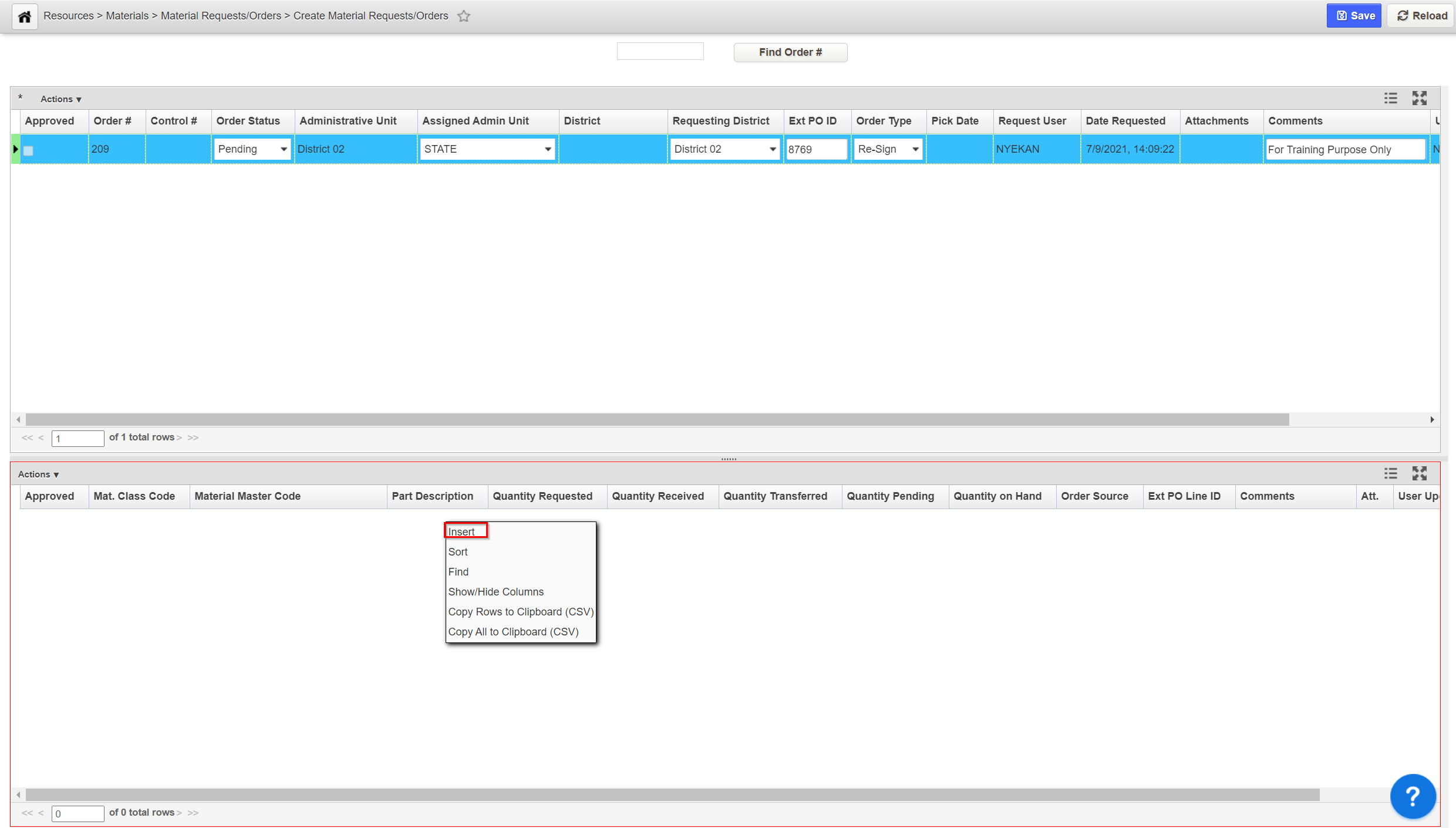This screenshot has width=1456, height=828.
Task: Open the Order Type Re-Sign dropdown
Action: (x=888, y=149)
